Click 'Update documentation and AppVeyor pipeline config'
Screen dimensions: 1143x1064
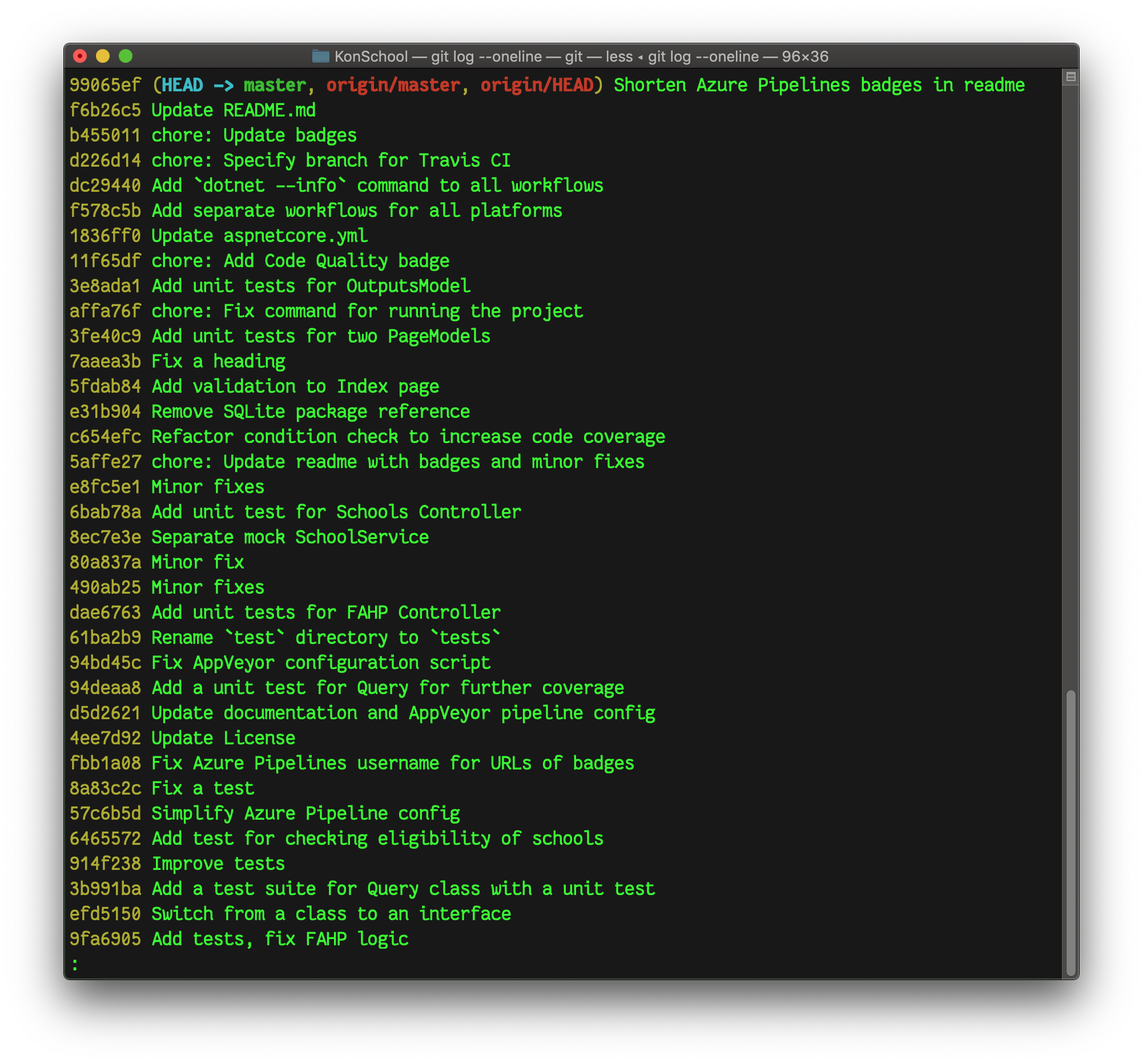click(403, 713)
